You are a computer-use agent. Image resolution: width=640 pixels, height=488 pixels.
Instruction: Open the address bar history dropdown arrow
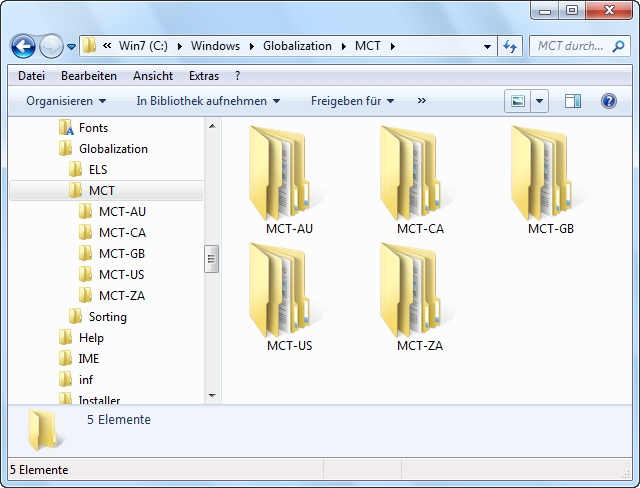click(x=487, y=46)
